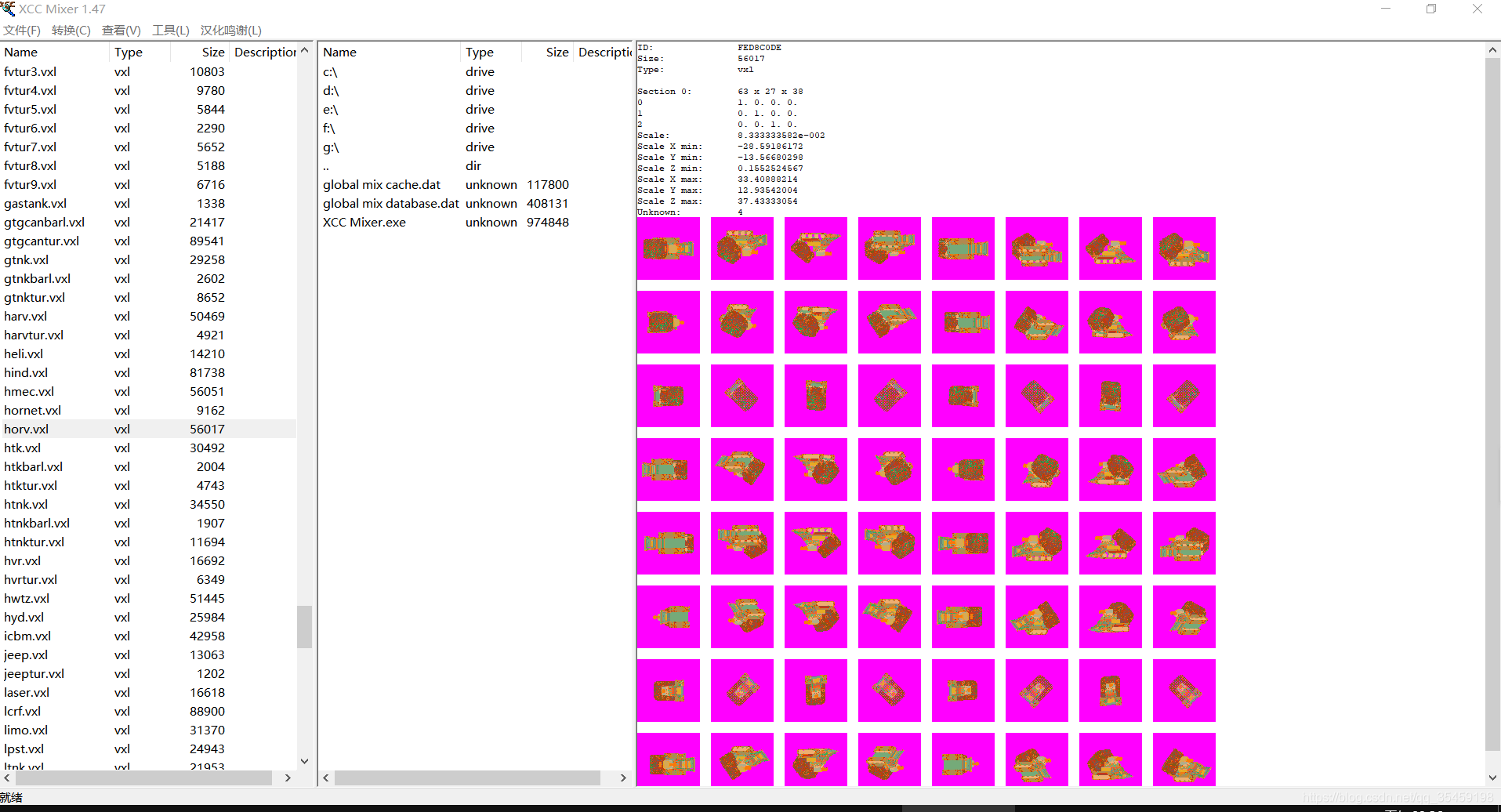
Task: Click middle pane horizontal scrollbar thumb
Action: click(x=467, y=778)
